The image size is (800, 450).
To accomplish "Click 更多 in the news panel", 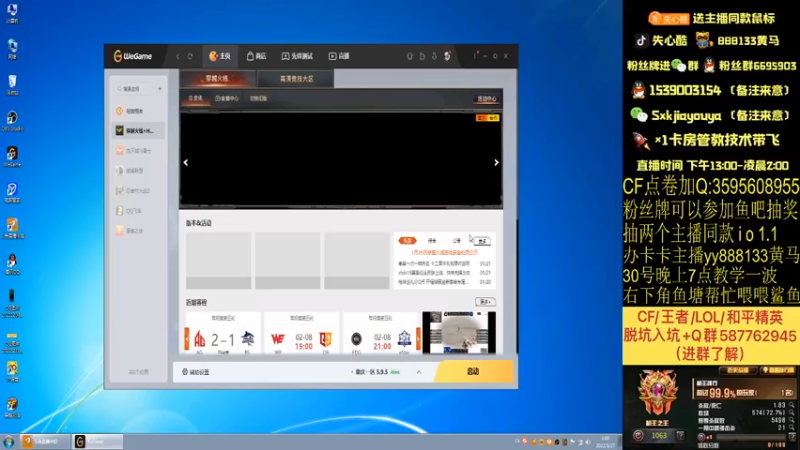I will tap(482, 241).
